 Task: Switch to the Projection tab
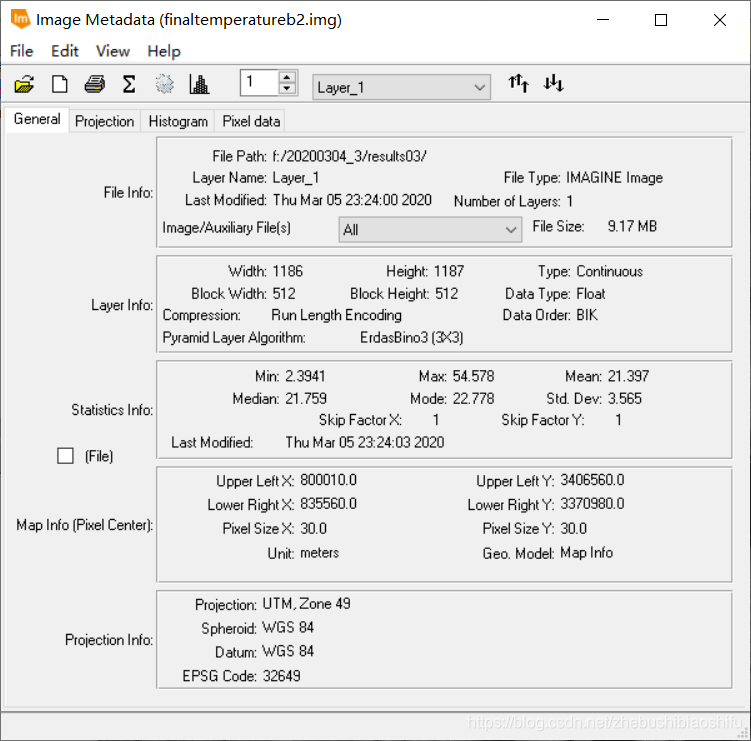pyautogui.click(x=104, y=121)
